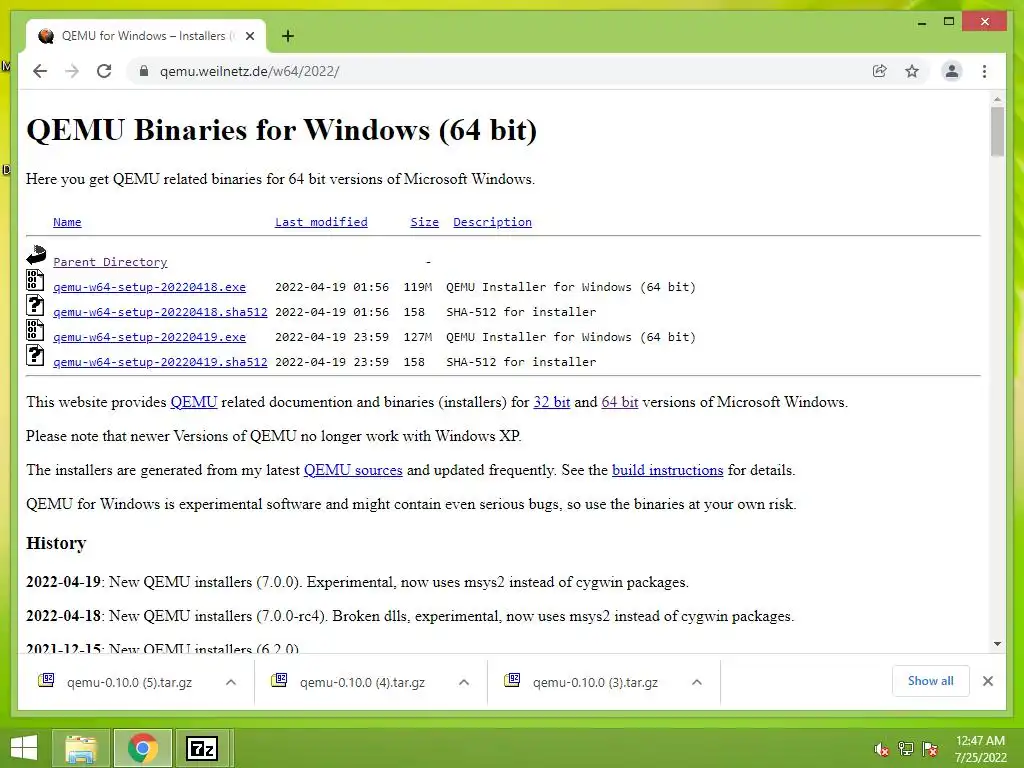Image resolution: width=1024 pixels, height=768 pixels.
Task: Click the 127M size value
Action: (418, 337)
